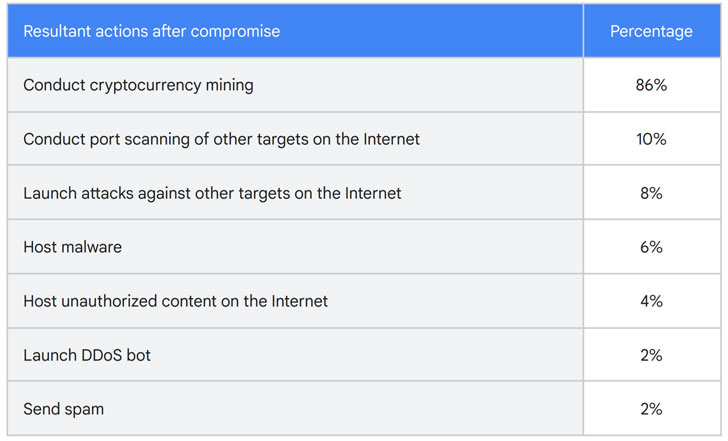728x441 pixels.
Task: Select the 2% value for Send spam
Action: click(x=651, y=409)
